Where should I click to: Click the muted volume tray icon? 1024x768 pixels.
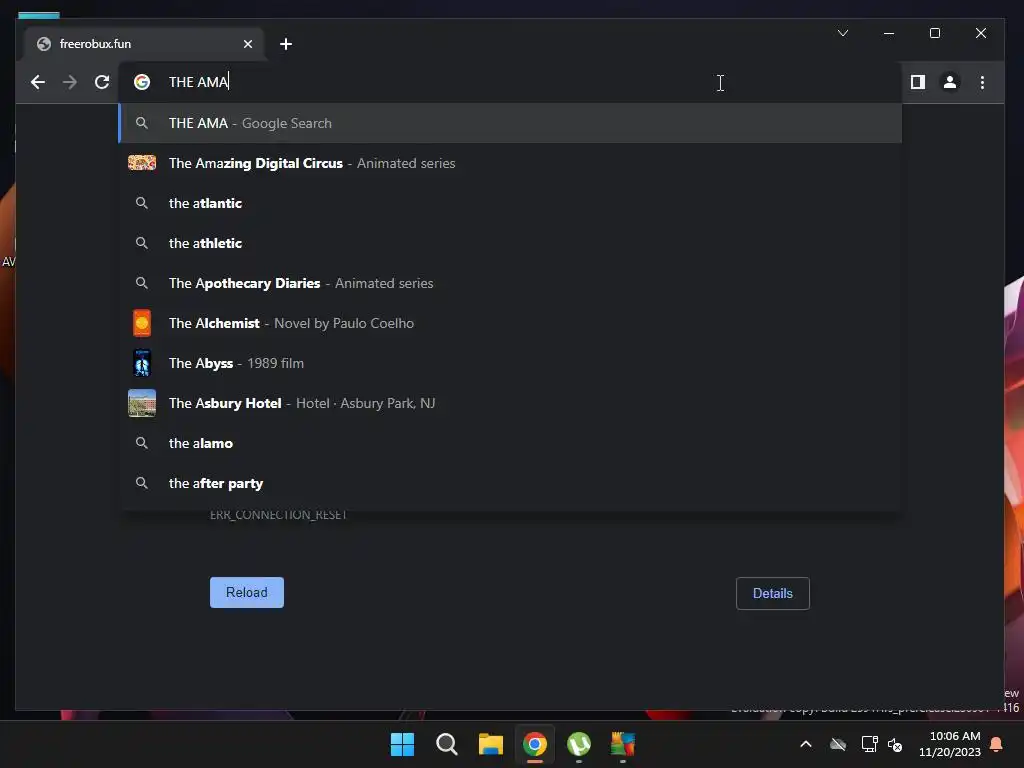[895, 744]
